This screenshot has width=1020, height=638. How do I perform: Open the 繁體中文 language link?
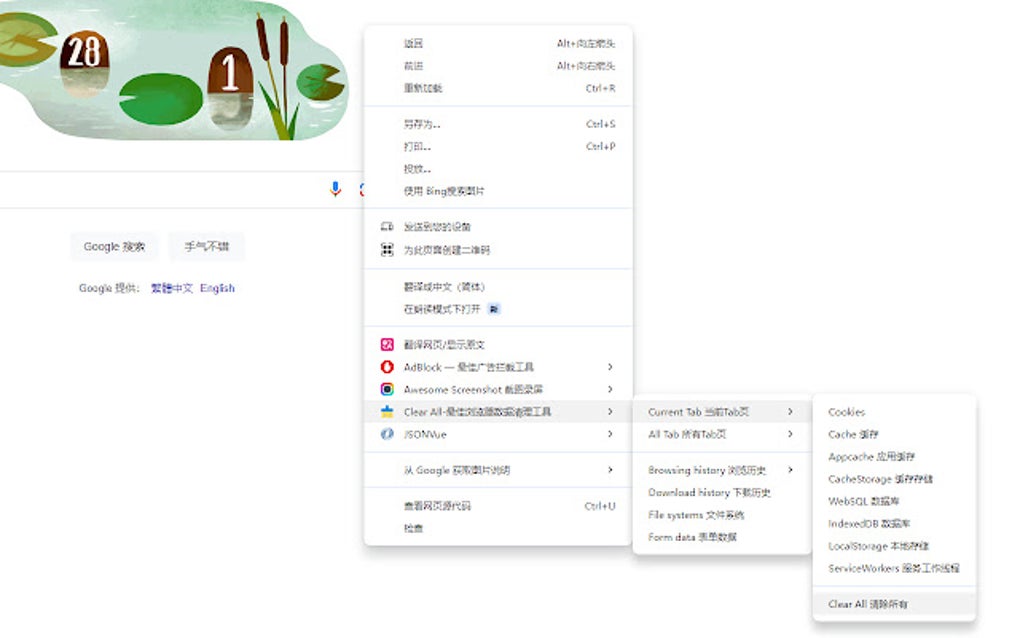(x=172, y=287)
